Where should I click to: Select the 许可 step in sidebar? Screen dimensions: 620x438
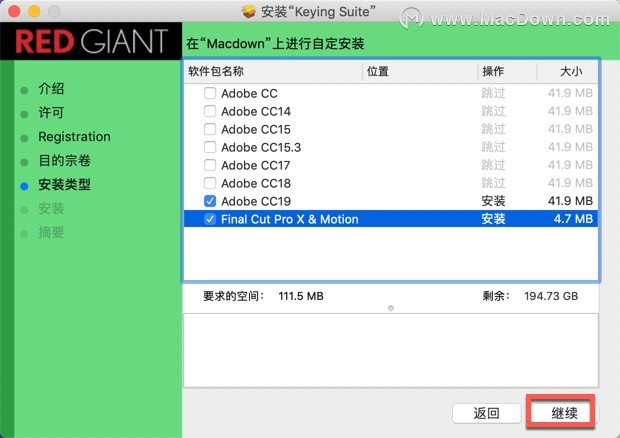(x=51, y=113)
